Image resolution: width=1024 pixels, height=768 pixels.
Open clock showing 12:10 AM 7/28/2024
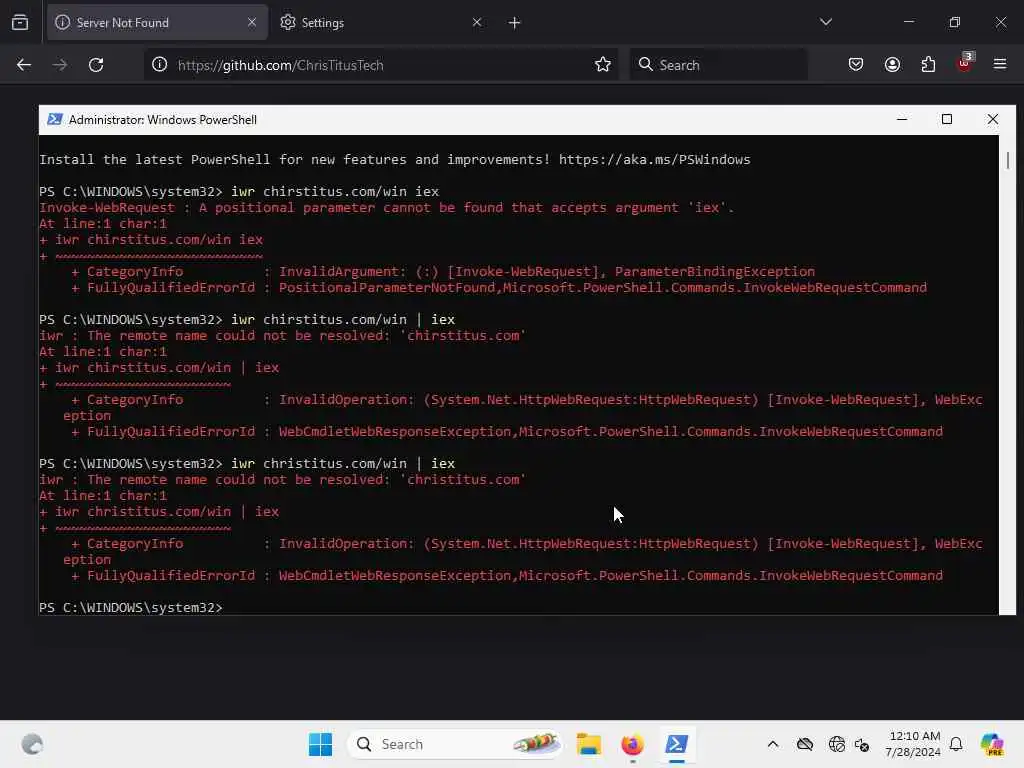coord(913,744)
